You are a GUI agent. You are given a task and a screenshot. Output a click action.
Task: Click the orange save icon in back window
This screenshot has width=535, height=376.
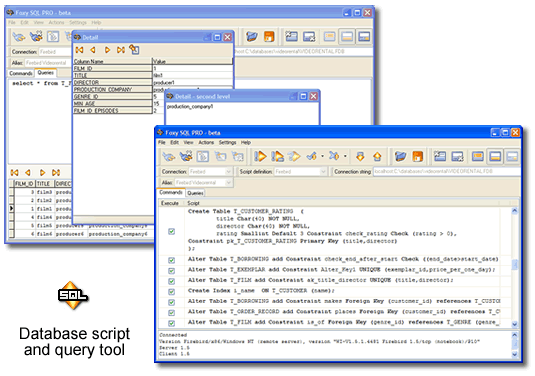pyautogui.click(x=269, y=37)
